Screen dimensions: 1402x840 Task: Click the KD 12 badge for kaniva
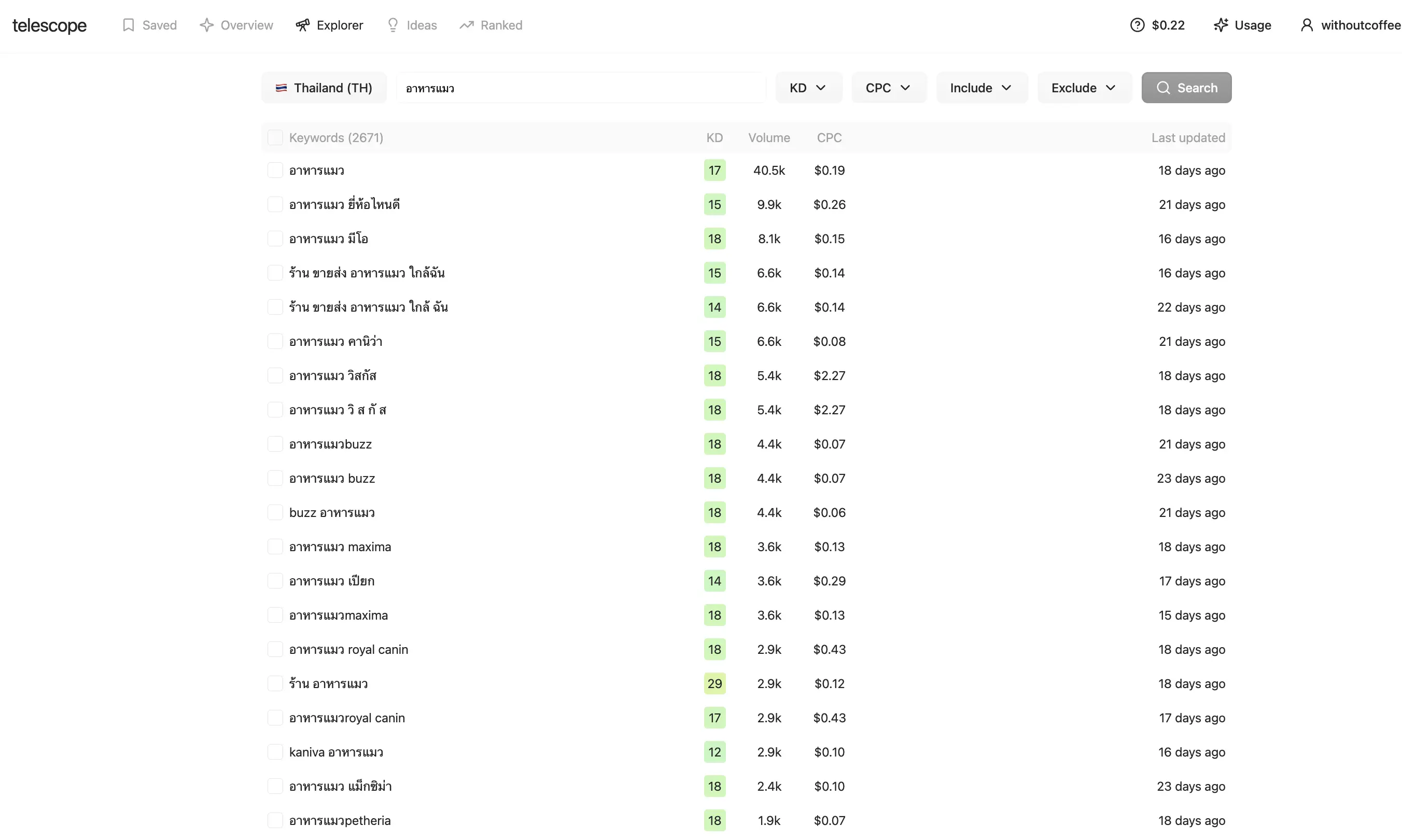click(x=714, y=752)
